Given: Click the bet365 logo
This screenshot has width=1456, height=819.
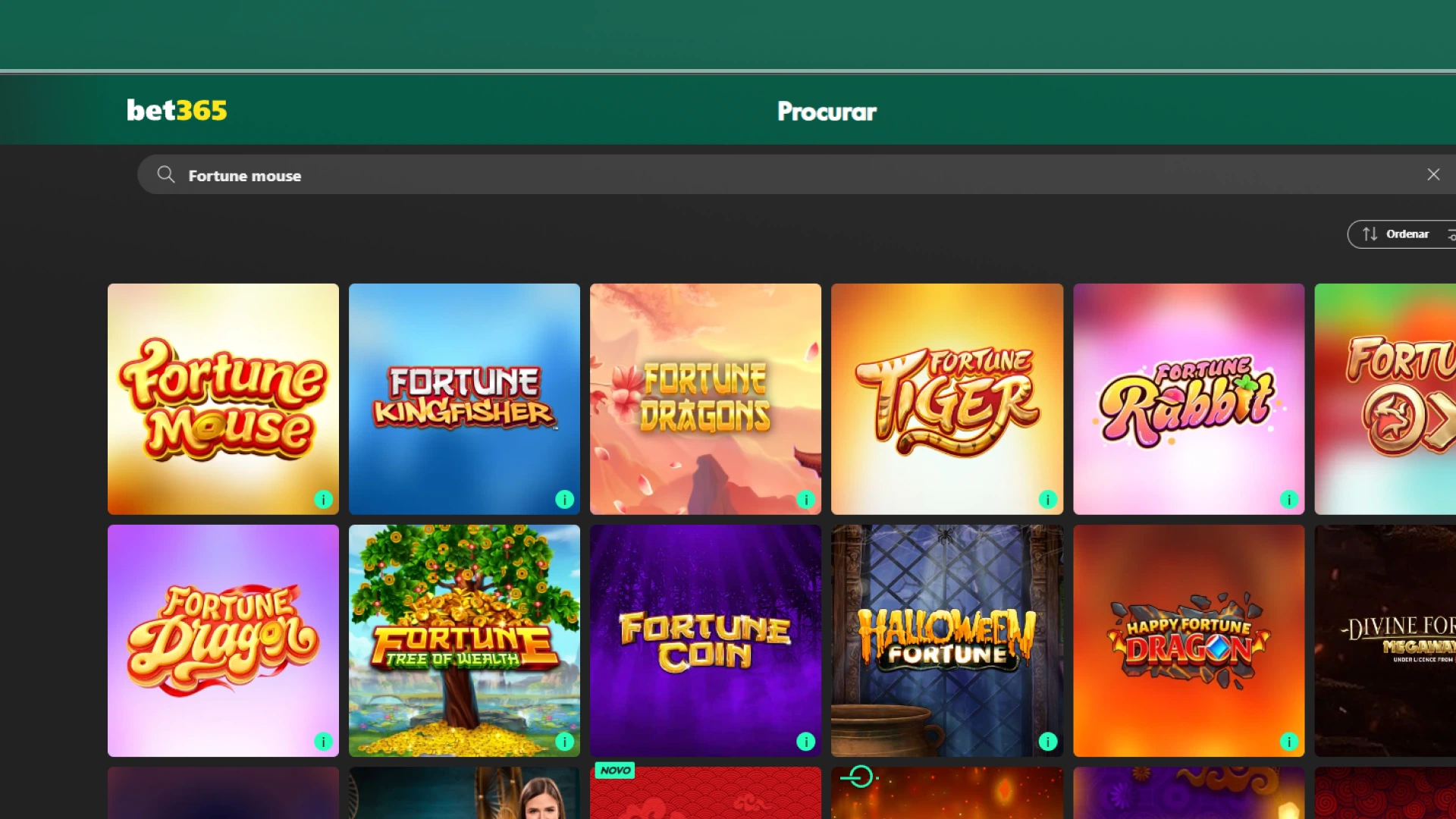Looking at the screenshot, I should click(177, 111).
